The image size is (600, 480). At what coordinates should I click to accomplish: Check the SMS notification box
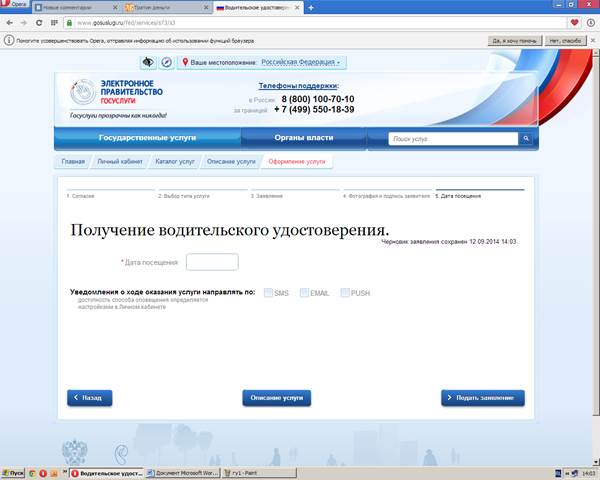click(x=268, y=293)
